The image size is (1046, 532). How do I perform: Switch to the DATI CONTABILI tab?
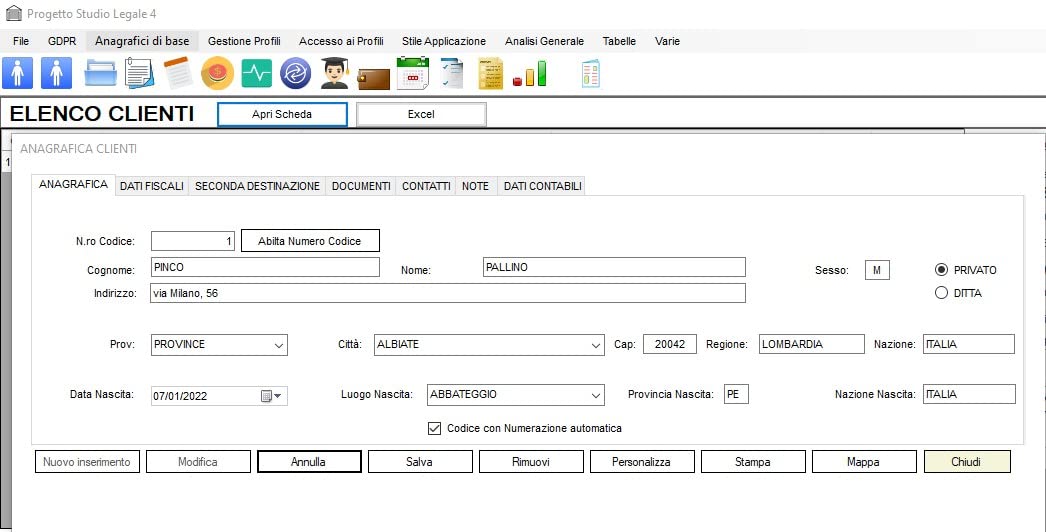(542, 186)
